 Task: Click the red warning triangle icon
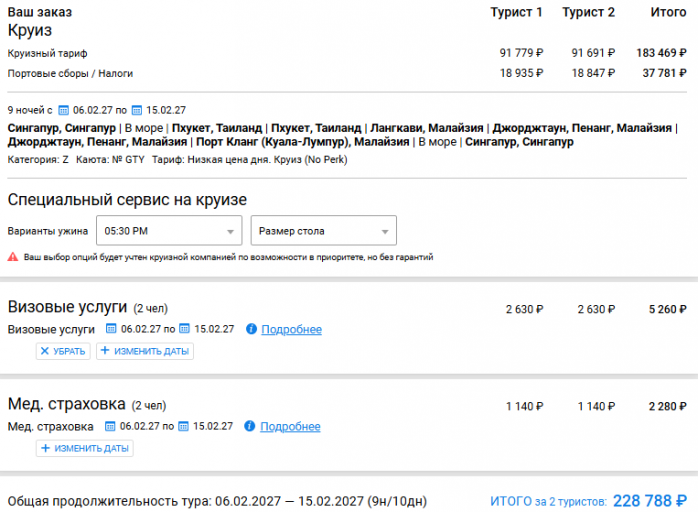tap(13, 257)
